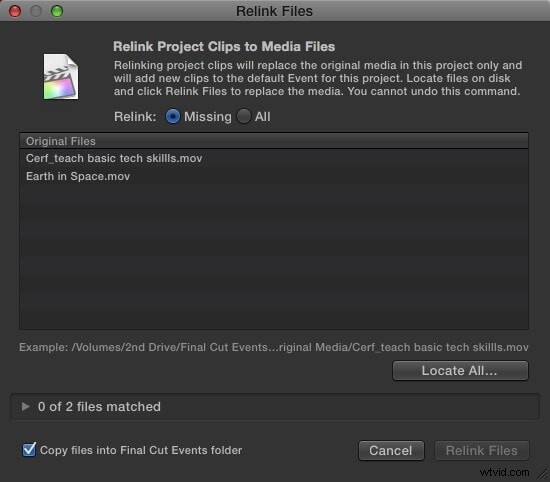Screen dimensions: 550x482
Task: Click the disabled minimize button
Action: point(36,11)
